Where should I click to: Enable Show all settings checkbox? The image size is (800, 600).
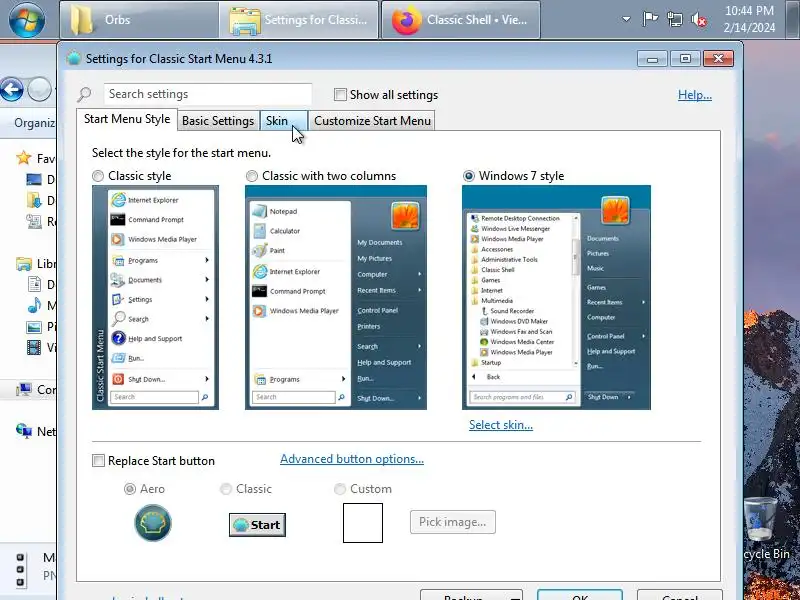340,94
